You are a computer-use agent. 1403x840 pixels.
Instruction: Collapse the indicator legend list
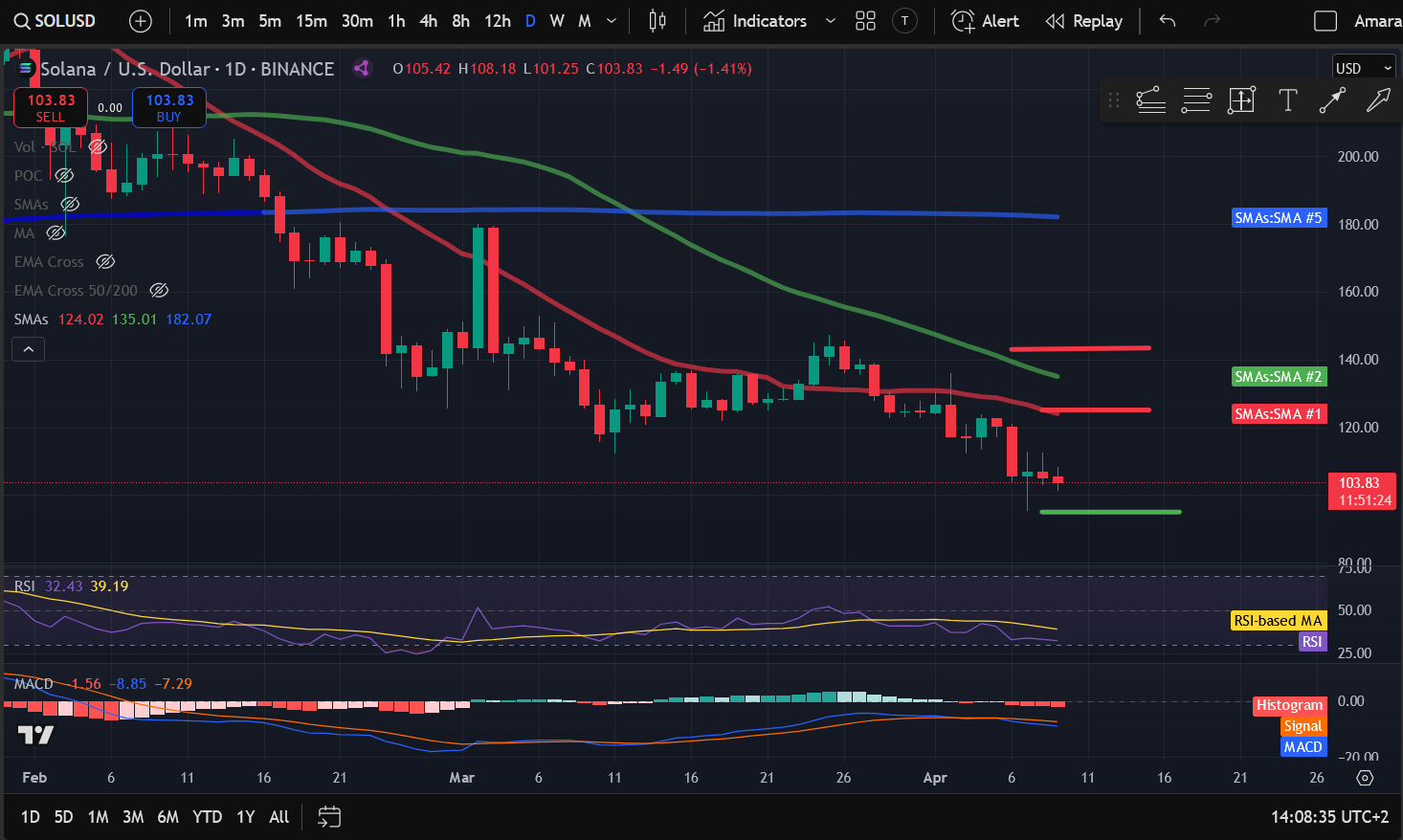tap(29, 349)
